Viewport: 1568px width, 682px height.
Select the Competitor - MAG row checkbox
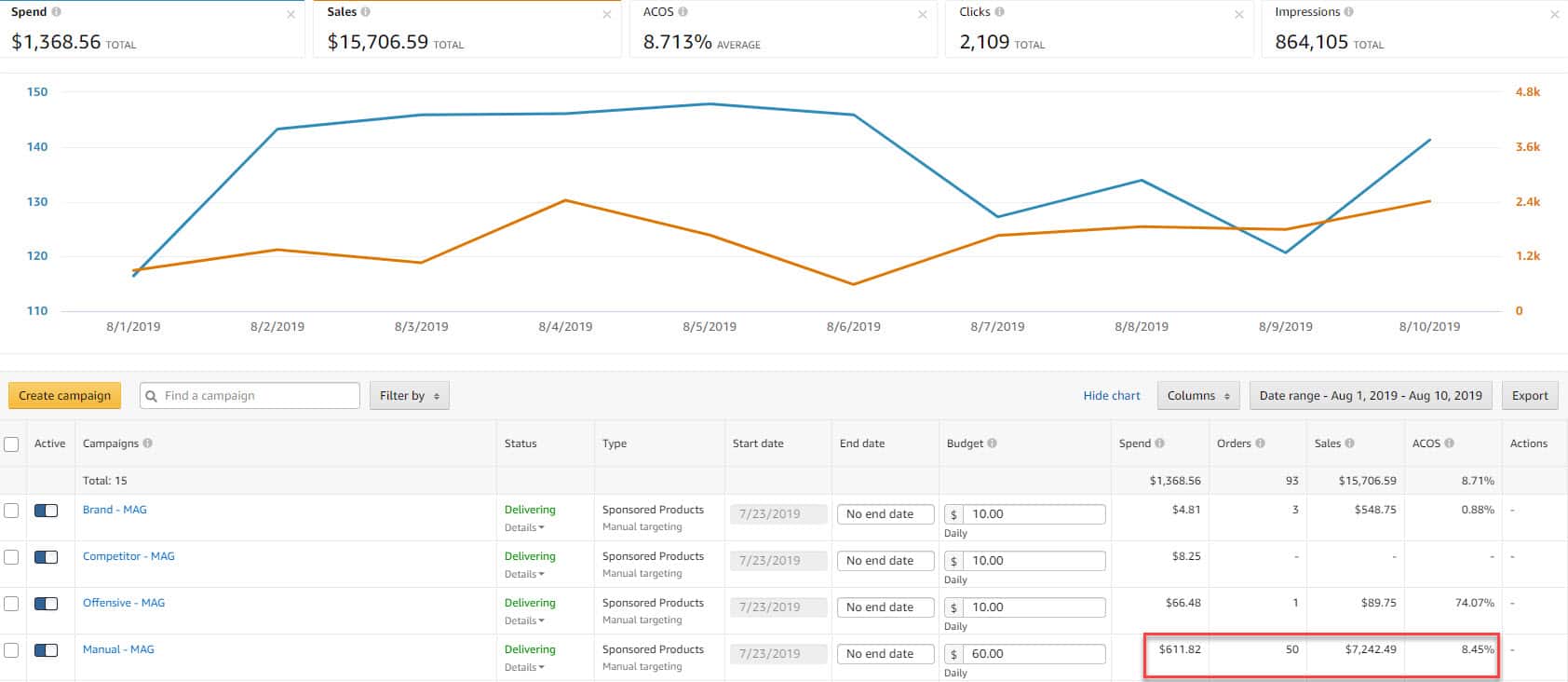[11, 557]
